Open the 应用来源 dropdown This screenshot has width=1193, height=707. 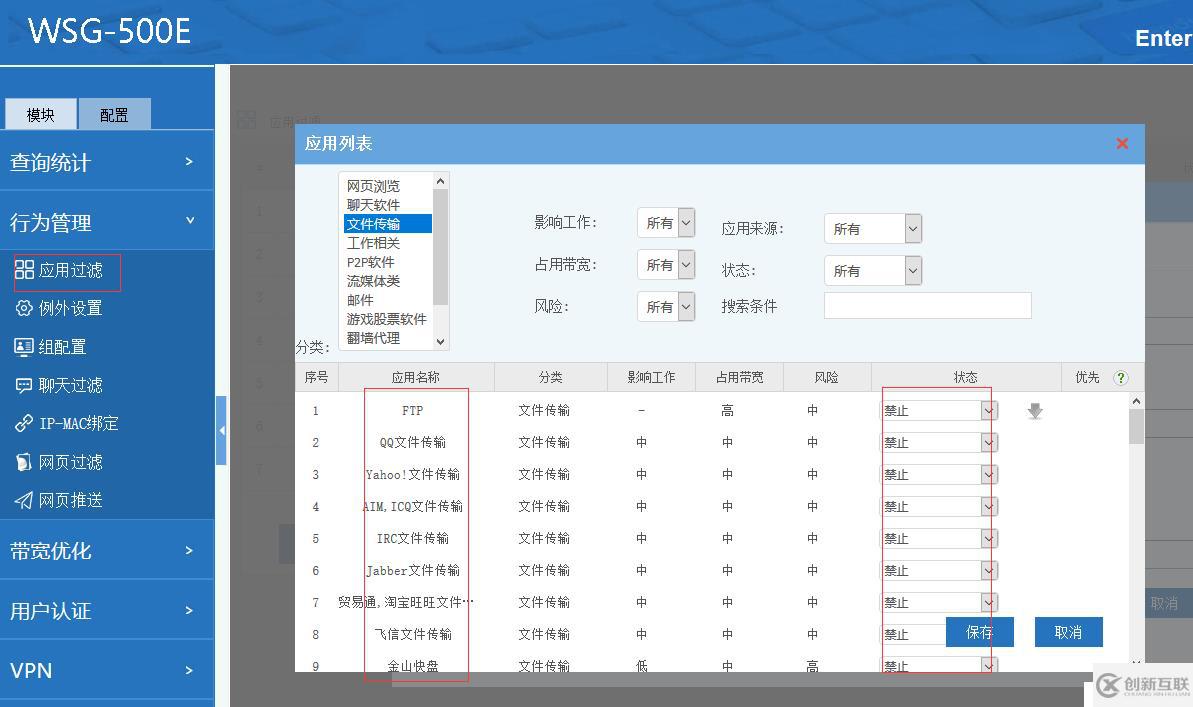872,228
